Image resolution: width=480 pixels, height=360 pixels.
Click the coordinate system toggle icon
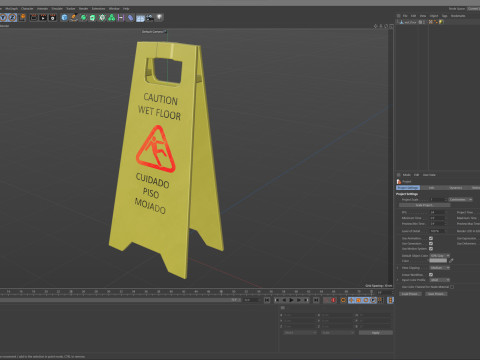pyautogui.click(x=23, y=17)
